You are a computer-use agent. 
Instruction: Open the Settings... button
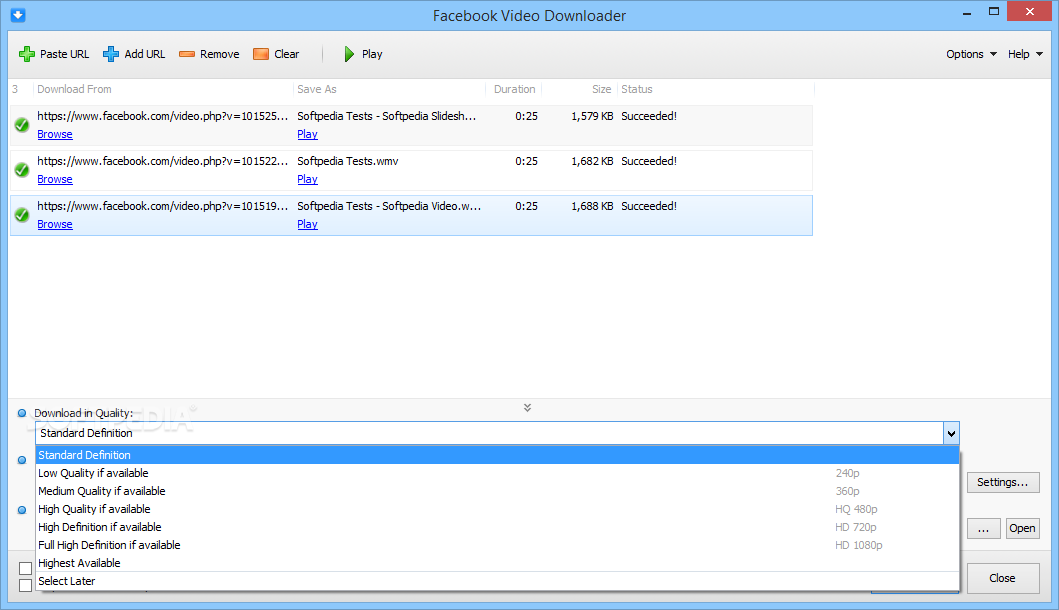[x=1003, y=482]
